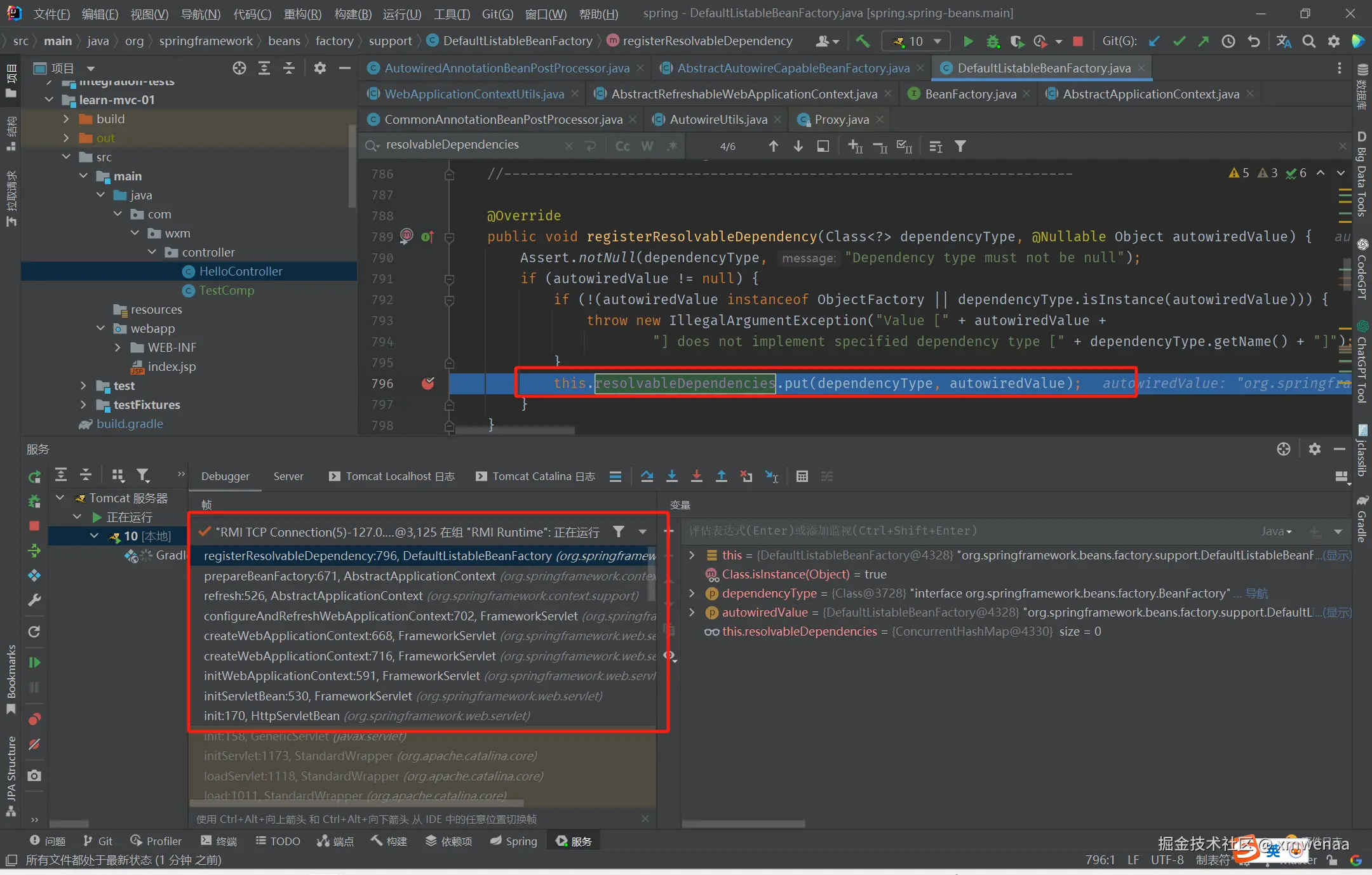Click the Debug bug icon in toolbar

click(992, 41)
